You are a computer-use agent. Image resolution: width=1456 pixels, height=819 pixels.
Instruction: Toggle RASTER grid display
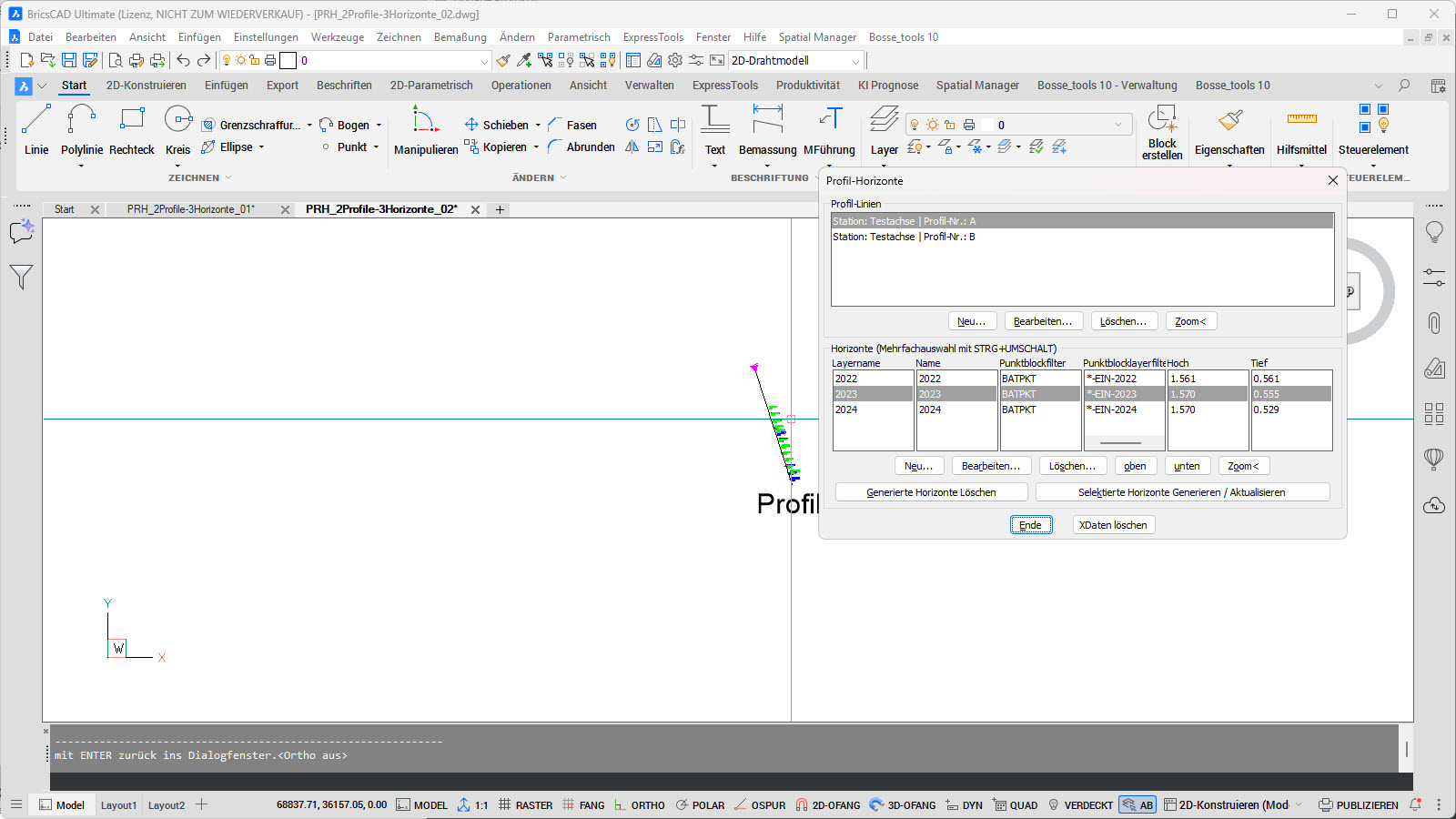[x=526, y=805]
